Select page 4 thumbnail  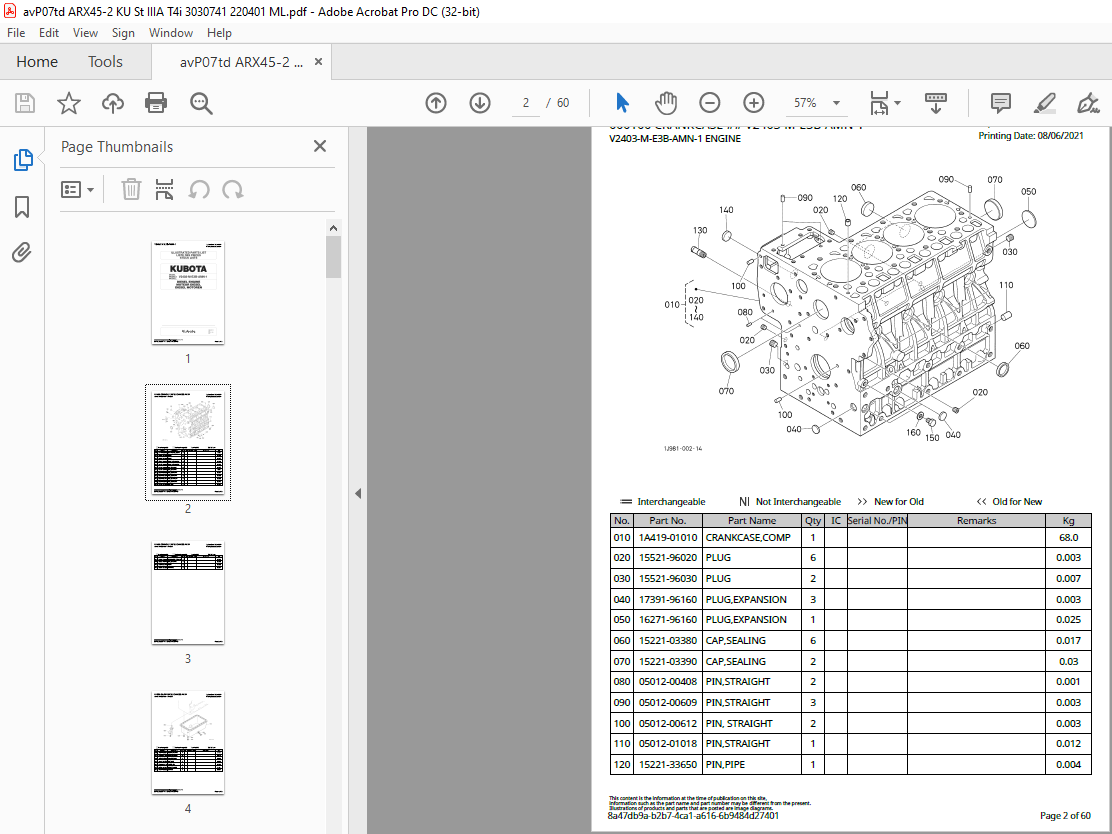[x=188, y=743]
